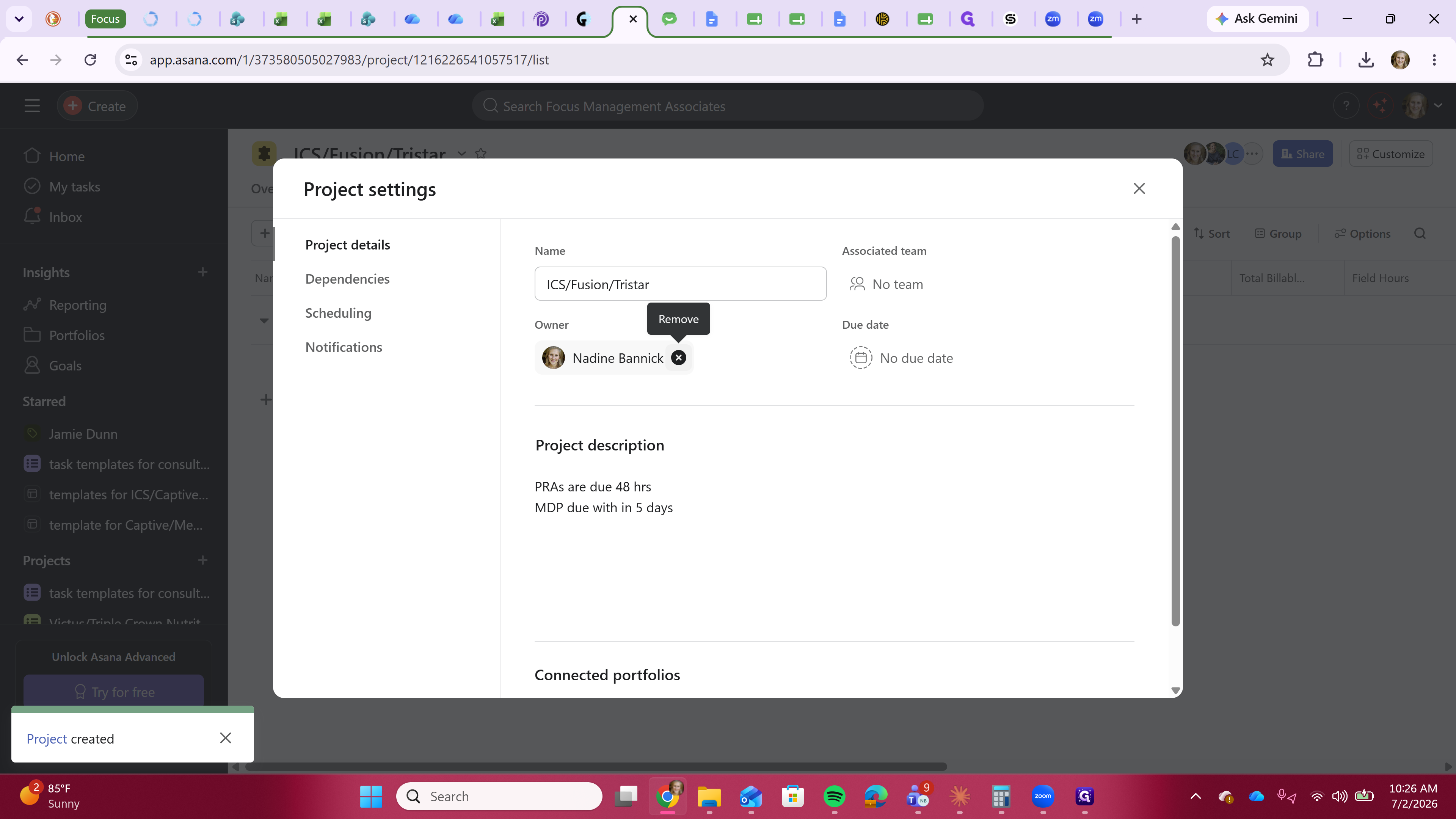Click Ask Gemini button
Image resolution: width=1456 pixels, height=819 pixels.
1257,19
